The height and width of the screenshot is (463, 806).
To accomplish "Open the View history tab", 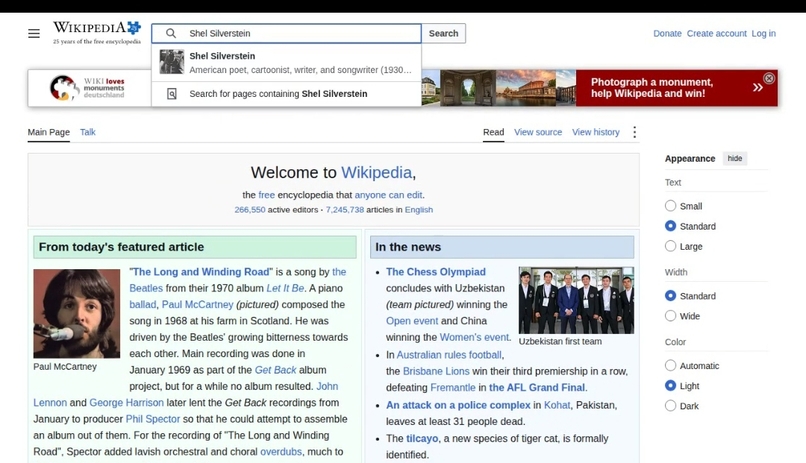I will 596,132.
